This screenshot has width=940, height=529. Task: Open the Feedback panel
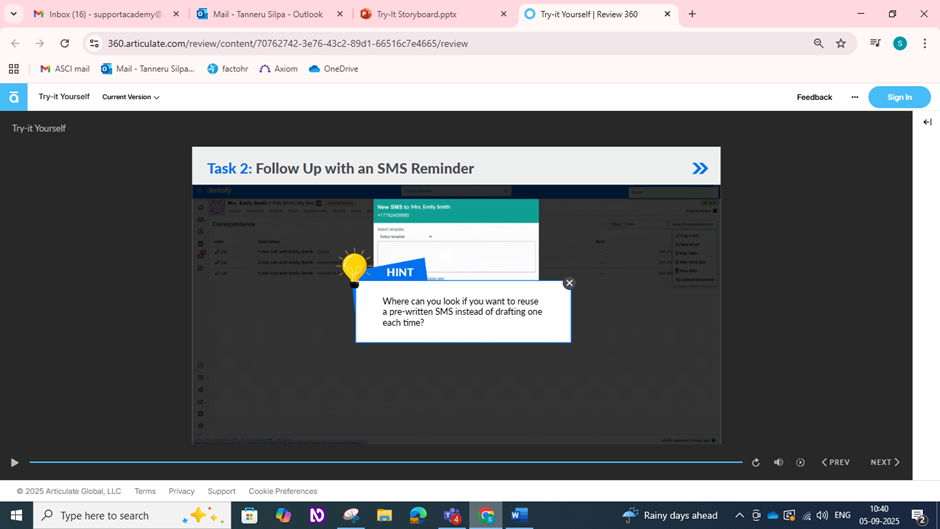pos(814,97)
